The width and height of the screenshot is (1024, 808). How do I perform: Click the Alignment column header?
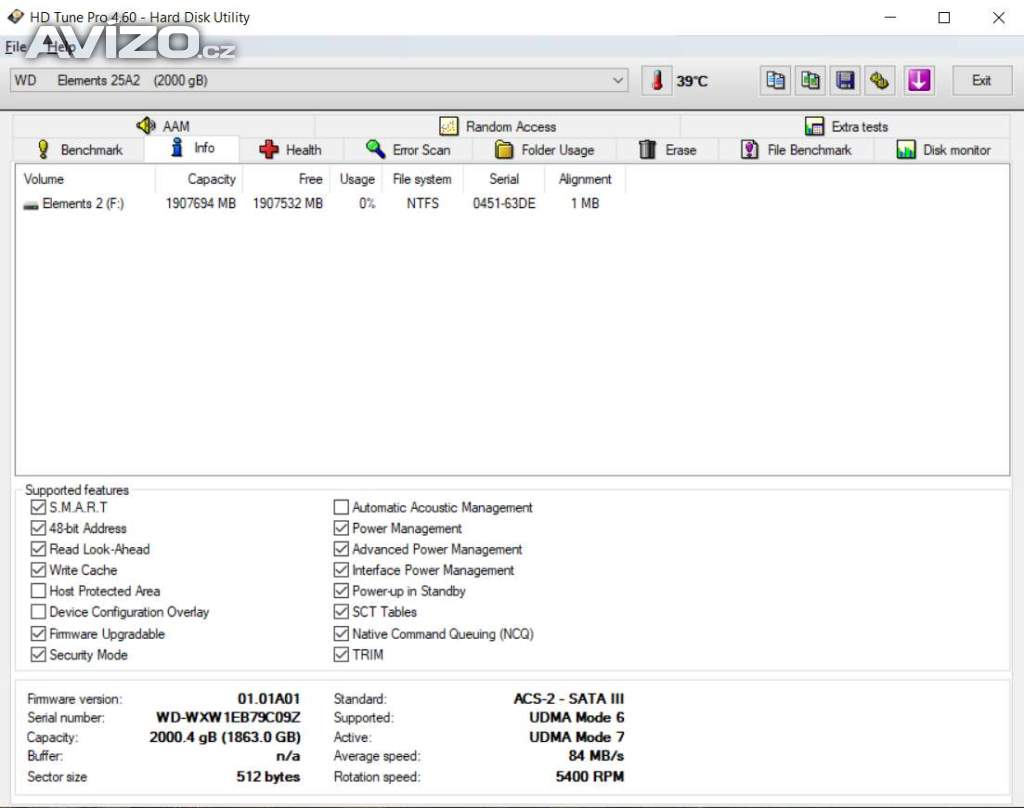coord(585,179)
